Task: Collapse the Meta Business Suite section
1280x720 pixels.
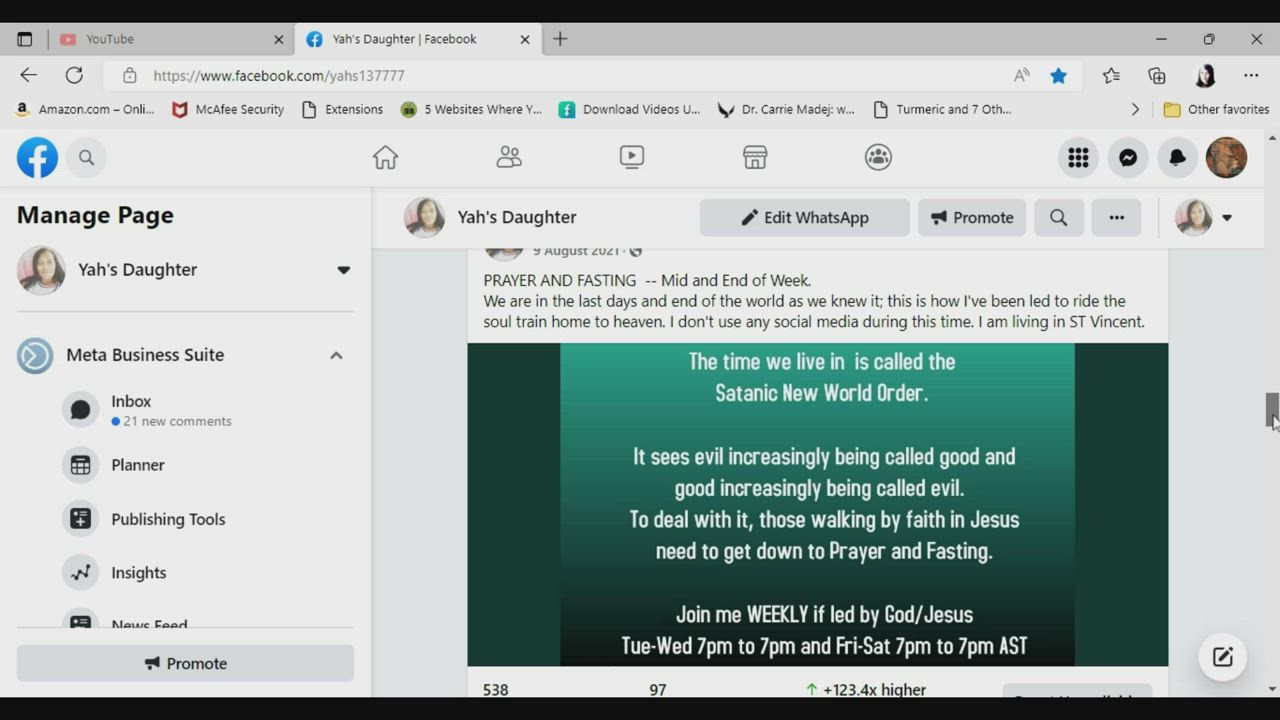Action: coord(336,355)
